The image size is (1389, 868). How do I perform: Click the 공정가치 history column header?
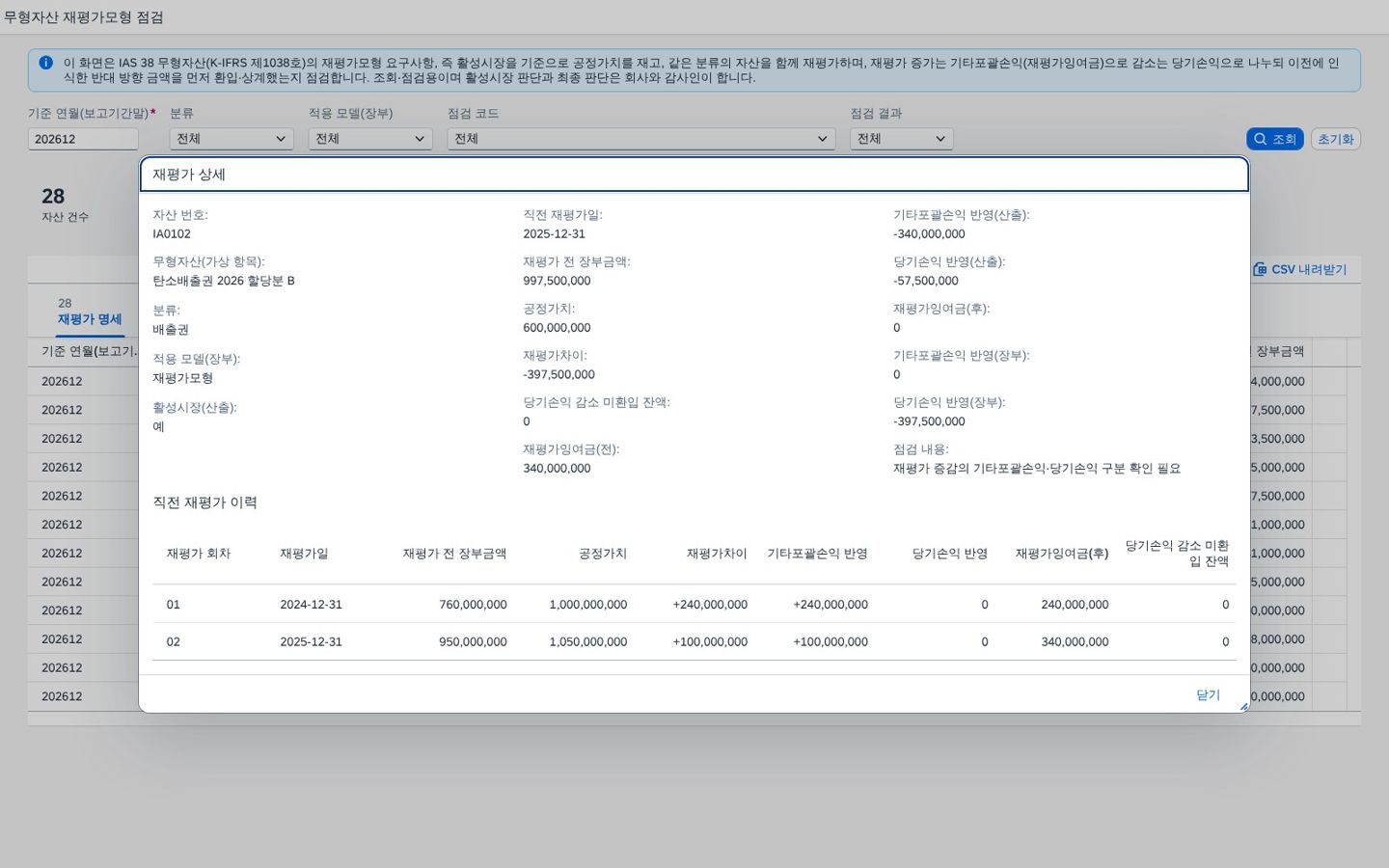pos(603,554)
